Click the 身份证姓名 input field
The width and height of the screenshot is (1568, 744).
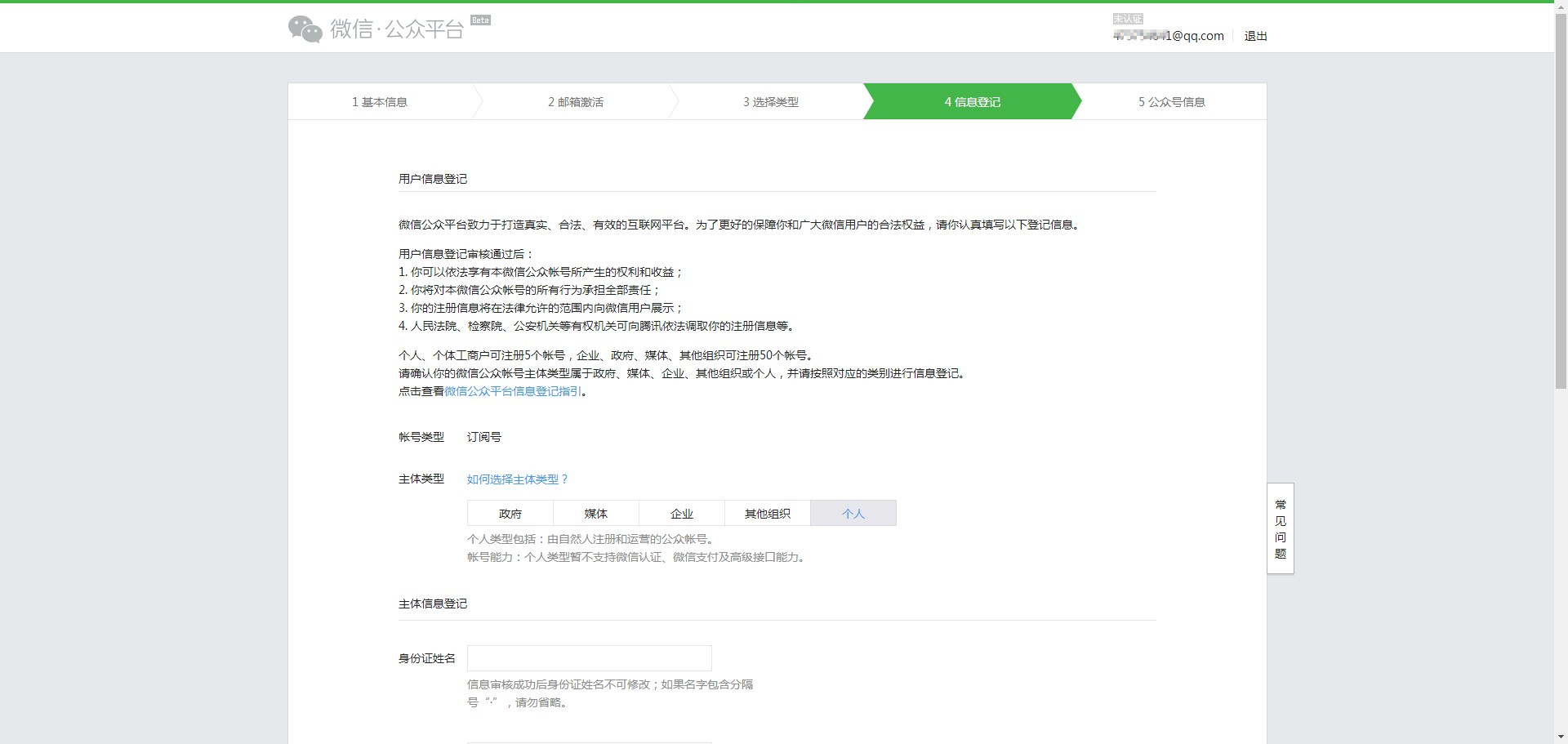click(589, 657)
